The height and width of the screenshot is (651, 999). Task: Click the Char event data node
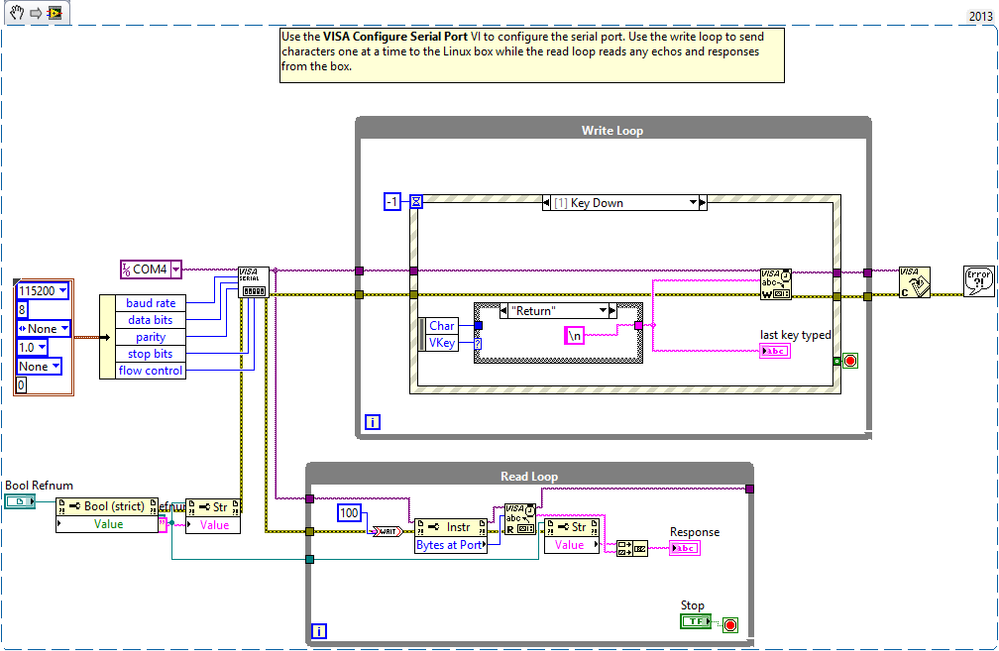pos(442,326)
